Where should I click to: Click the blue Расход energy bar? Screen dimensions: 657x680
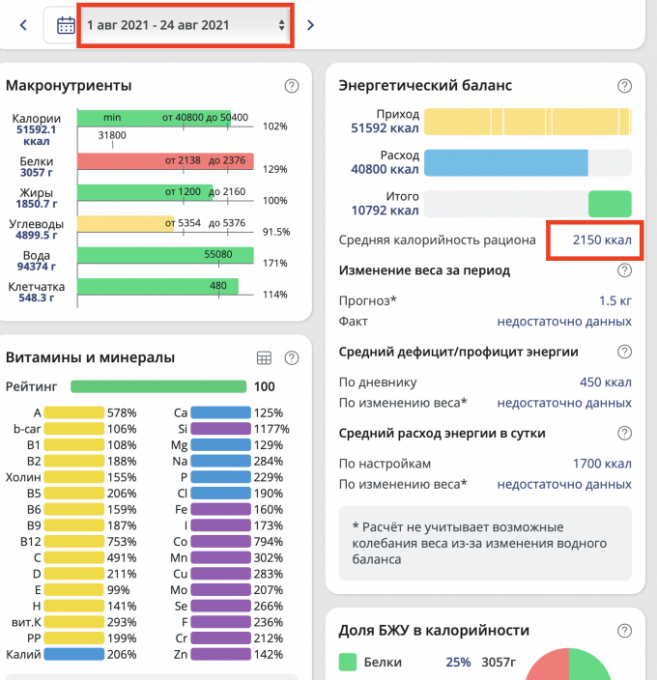pos(506,163)
